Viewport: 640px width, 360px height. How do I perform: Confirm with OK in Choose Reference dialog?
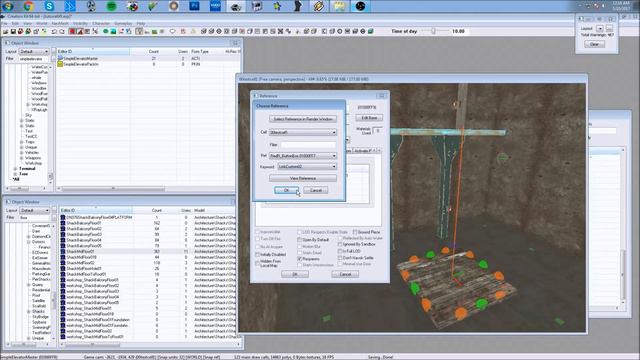[x=286, y=190]
